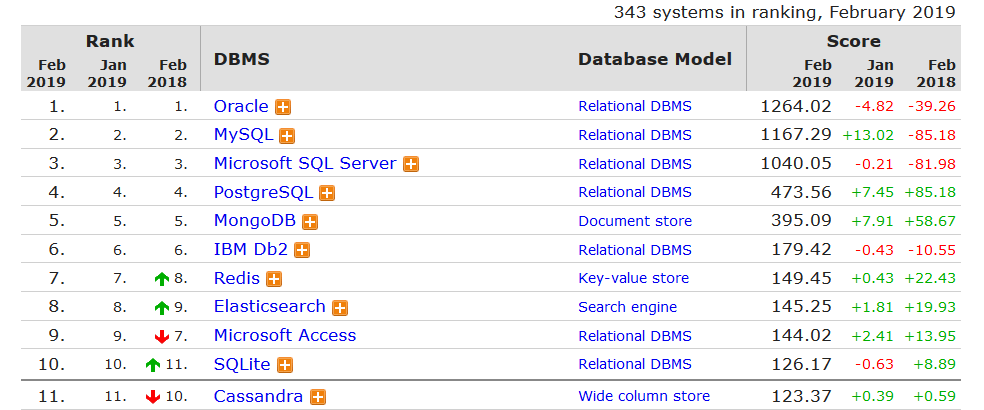Expand the plus icon next to Cassandra

pos(318,397)
